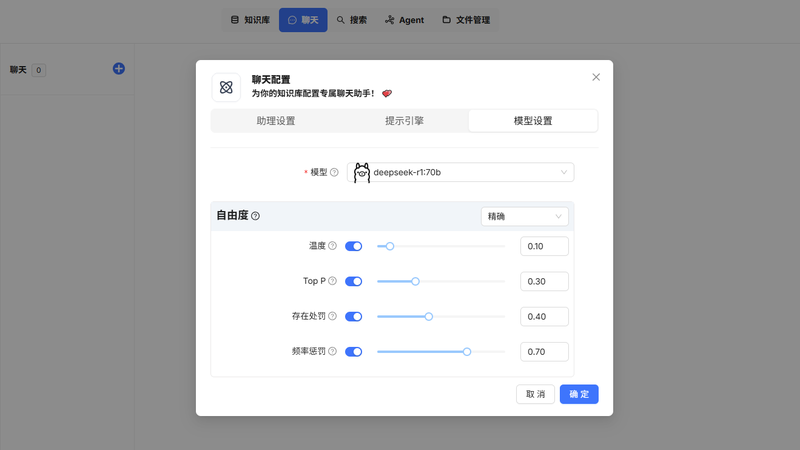Image resolution: width=800 pixels, height=450 pixels.
Task: Open 文件管理 in the top navigation
Action: click(466, 20)
